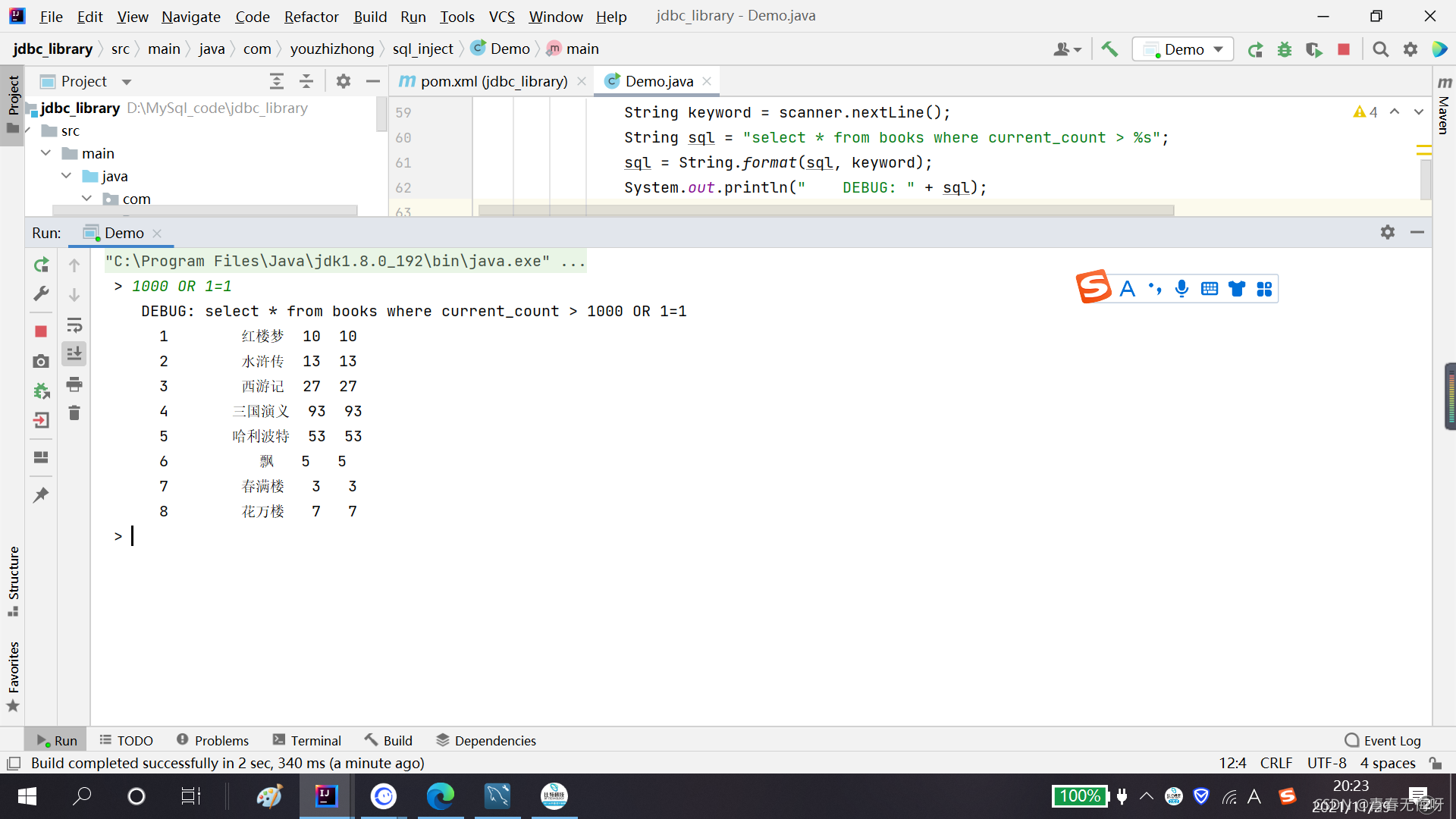This screenshot has height=819, width=1456.
Task: Click the warnings count indicator
Action: 1365,111
